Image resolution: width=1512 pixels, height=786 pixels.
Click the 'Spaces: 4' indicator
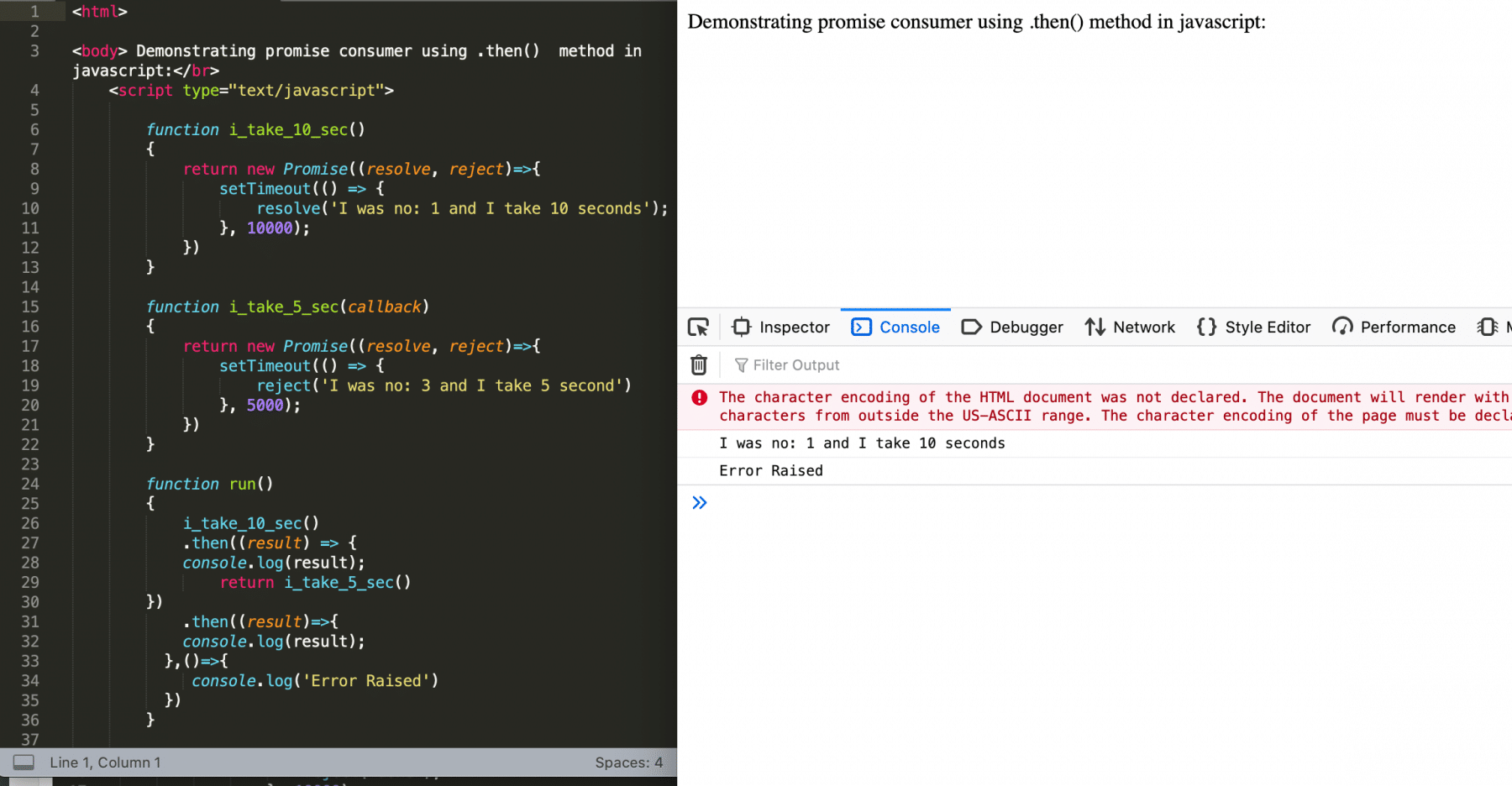click(x=628, y=762)
